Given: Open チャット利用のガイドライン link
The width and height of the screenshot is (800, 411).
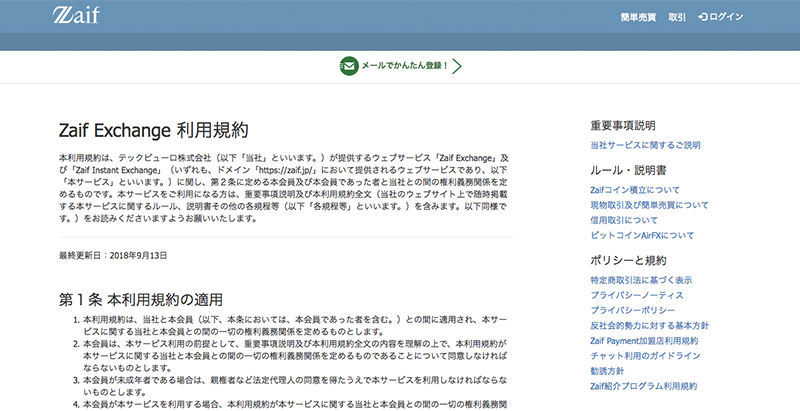Looking at the screenshot, I should point(645,355).
